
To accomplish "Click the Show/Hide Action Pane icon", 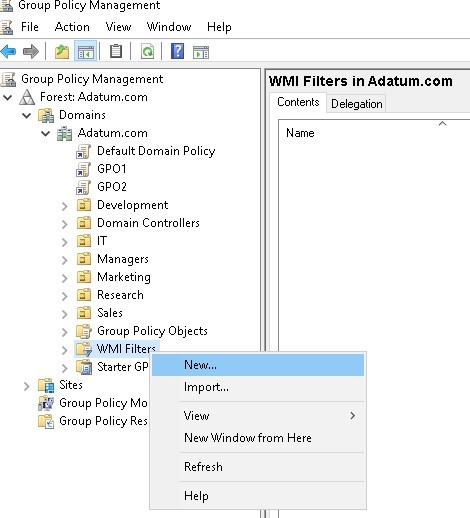I will (201, 53).
